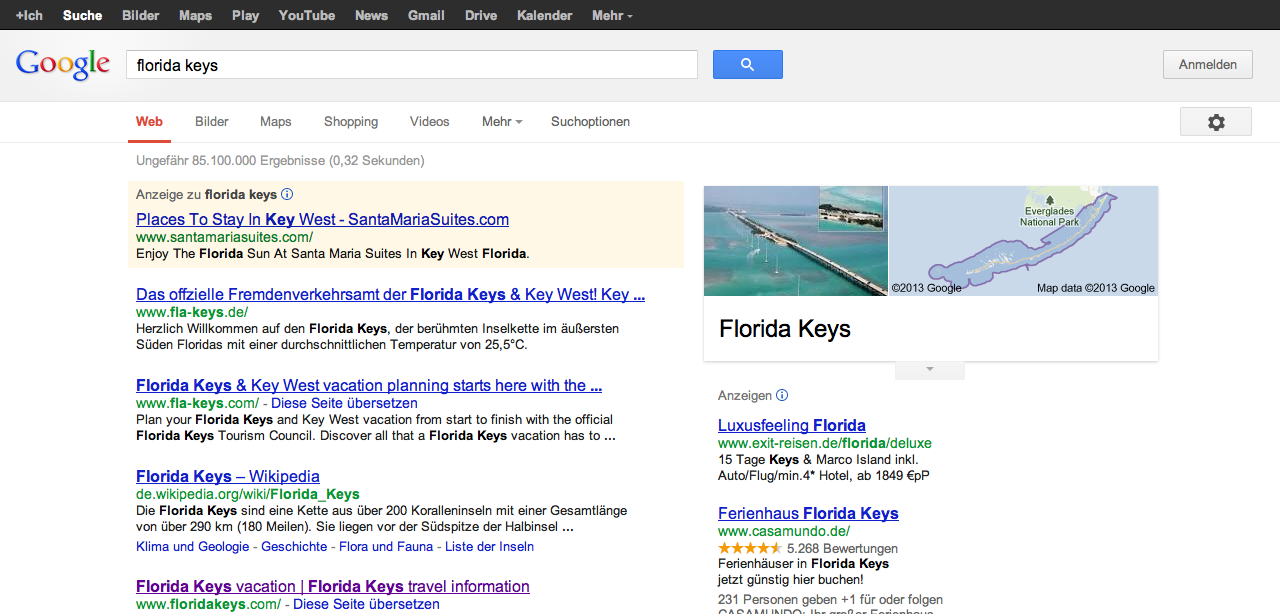Click the Google logo
This screenshot has width=1280, height=614.
tap(62, 64)
